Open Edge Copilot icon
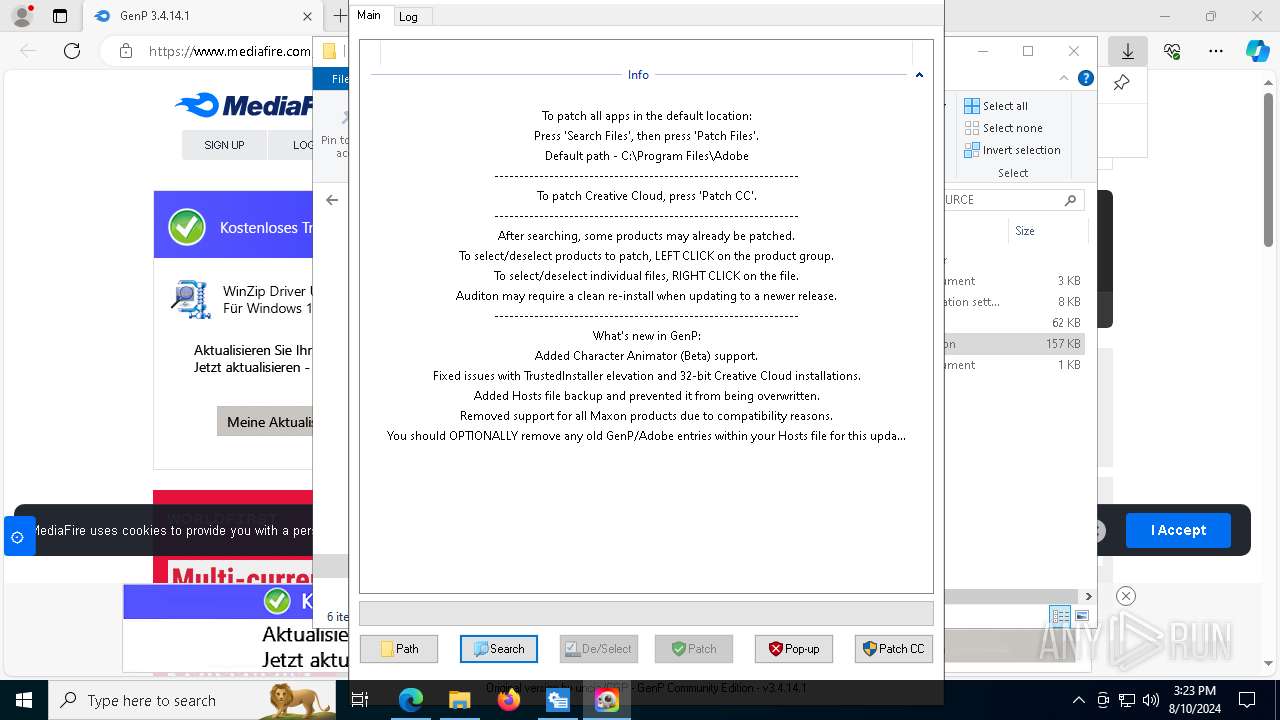Image resolution: width=1280 pixels, height=720 pixels. [1257, 51]
